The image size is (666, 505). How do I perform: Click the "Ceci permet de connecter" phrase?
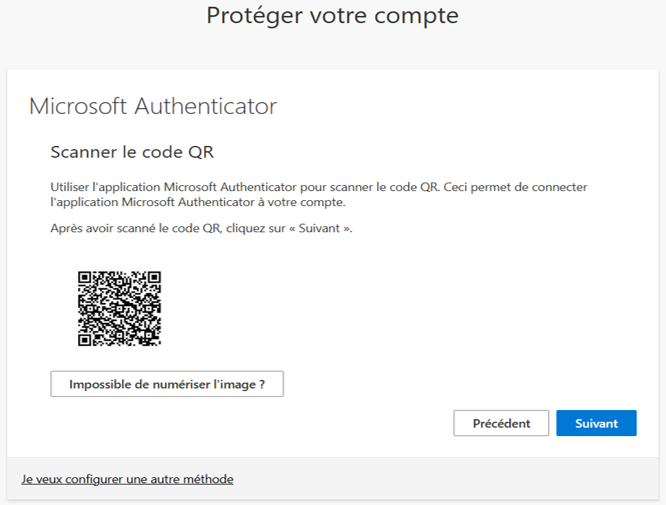(515, 187)
